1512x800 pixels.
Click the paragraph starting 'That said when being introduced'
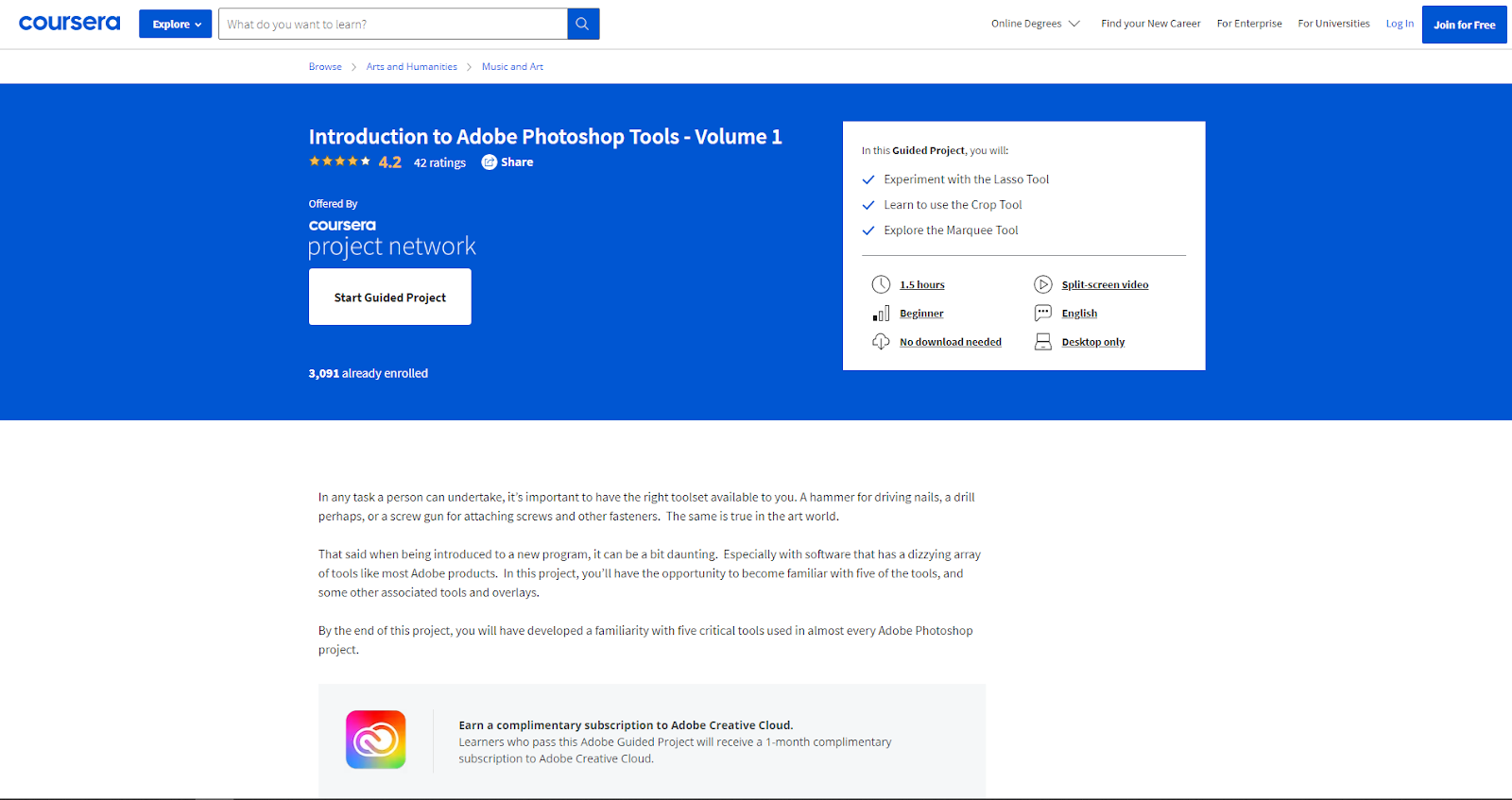tap(650, 573)
